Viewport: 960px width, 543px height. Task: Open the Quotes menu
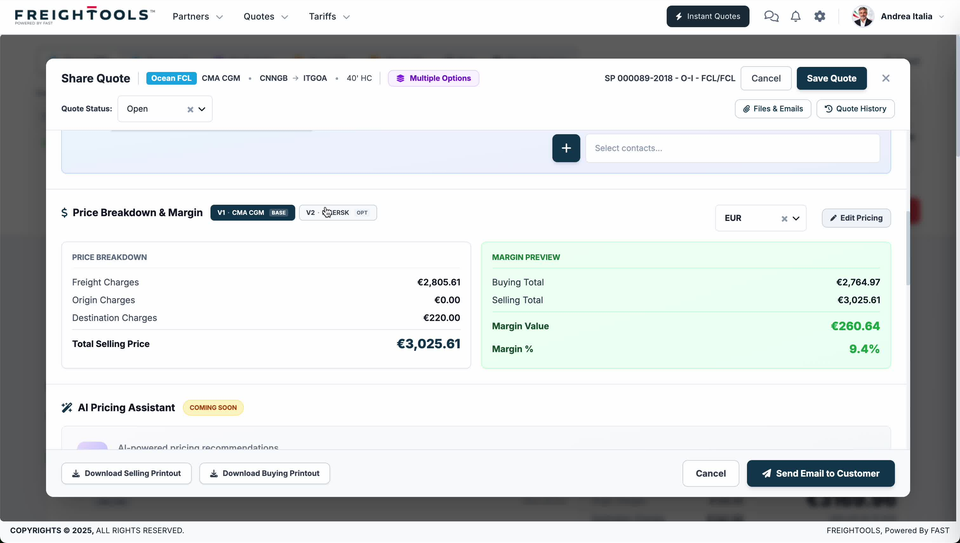pyautogui.click(x=266, y=17)
